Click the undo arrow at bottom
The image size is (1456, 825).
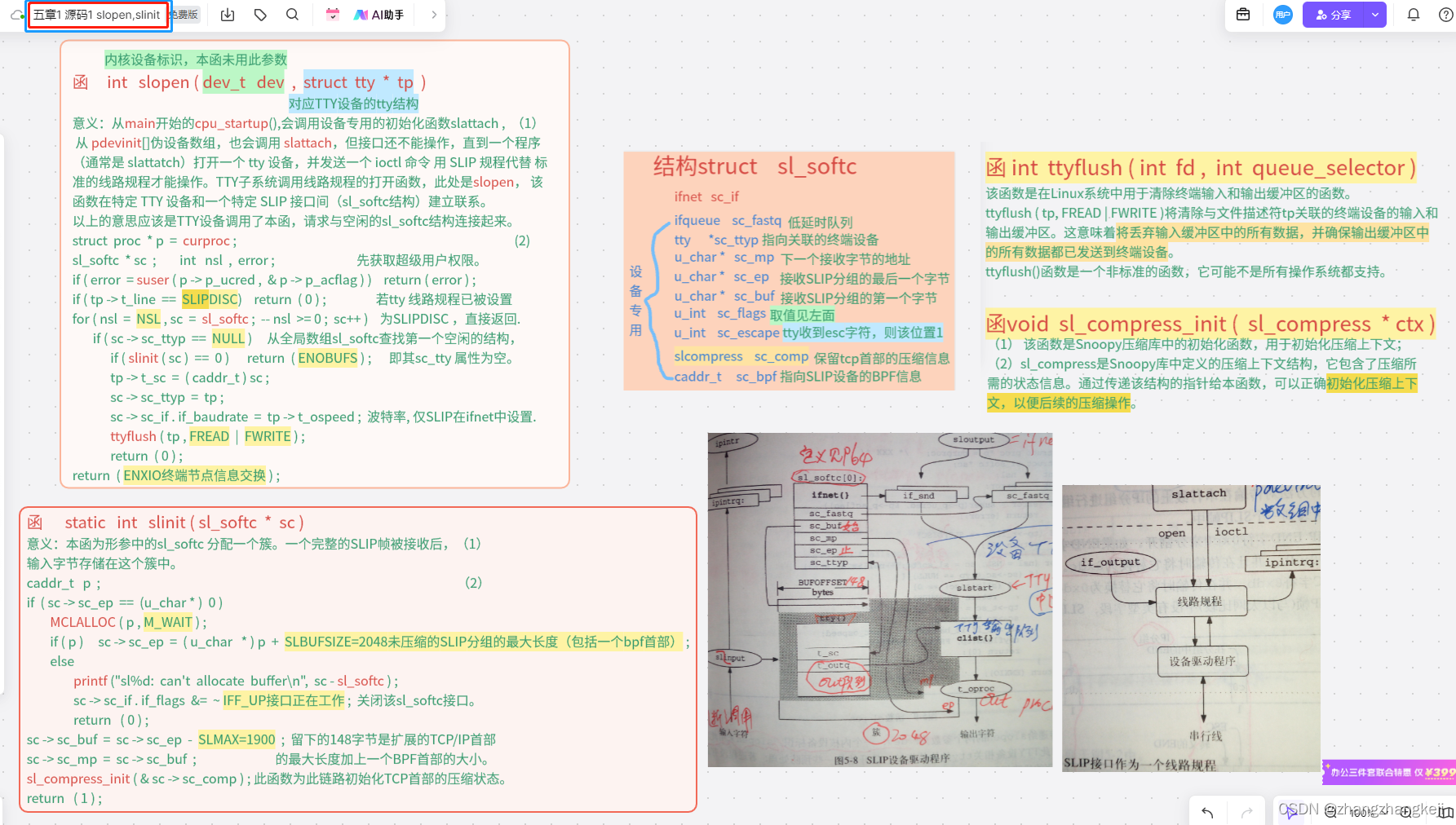1207,812
